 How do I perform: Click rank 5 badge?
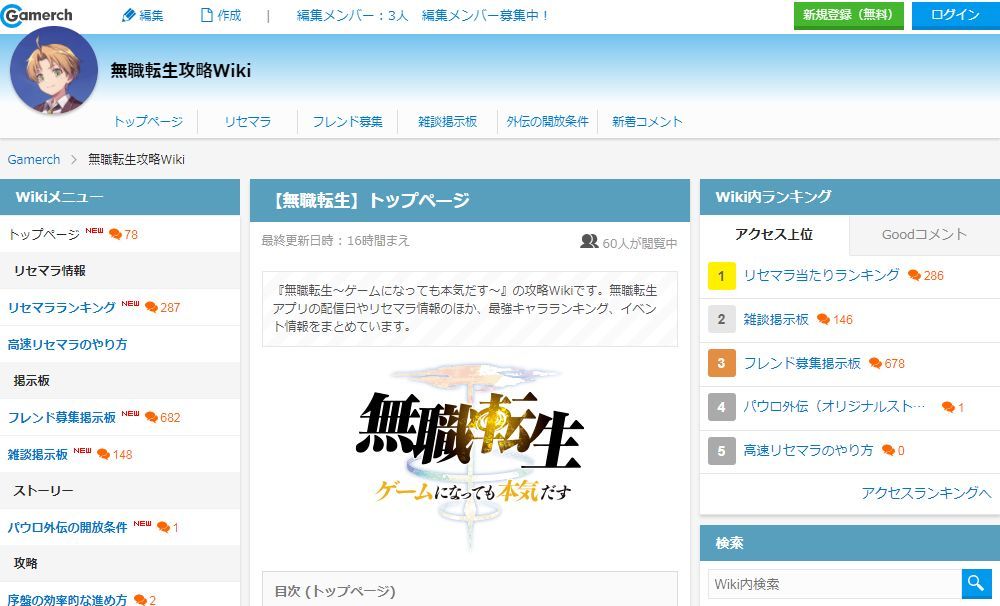pyautogui.click(x=721, y=451)
